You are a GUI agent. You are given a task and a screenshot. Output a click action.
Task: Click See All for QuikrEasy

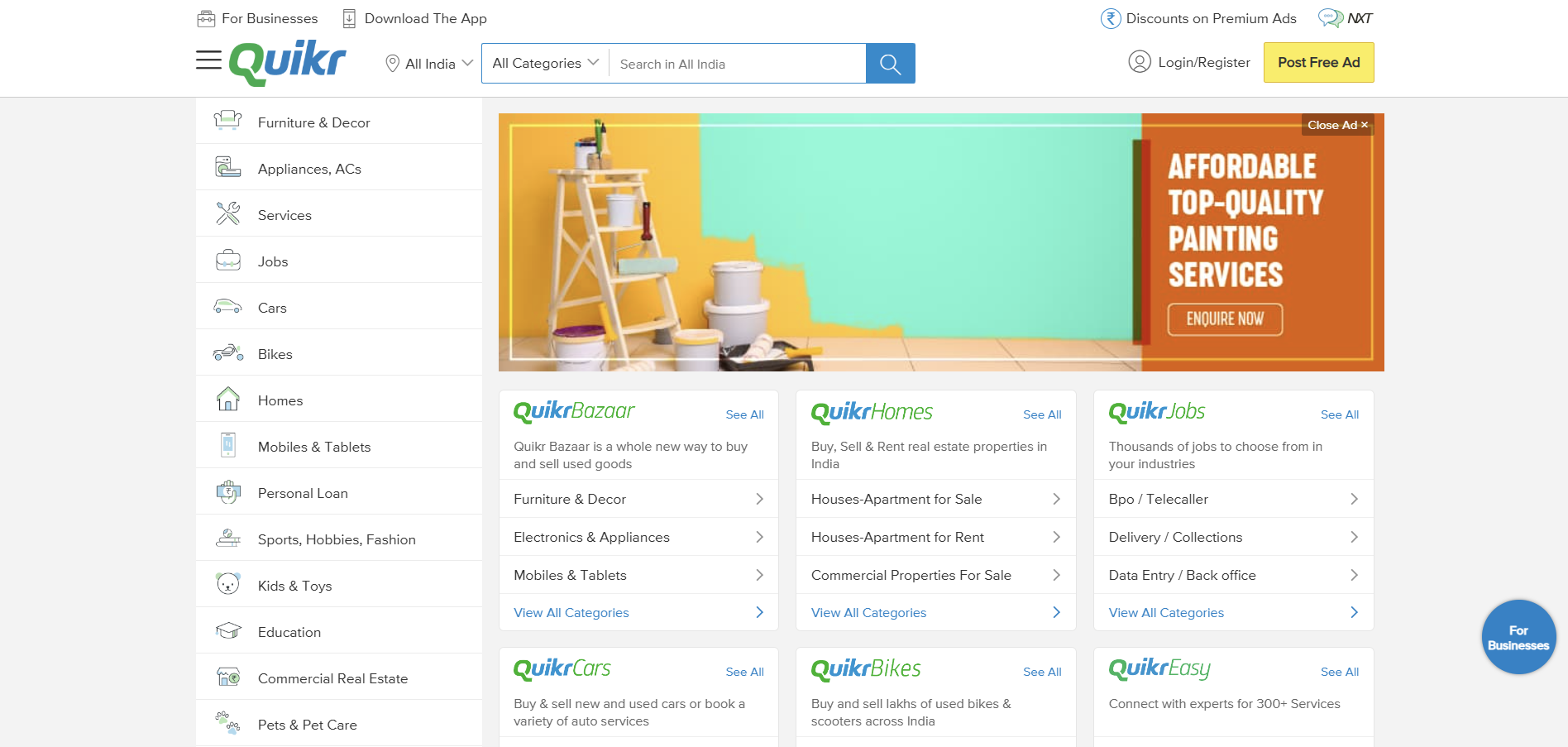point(1340,672)
